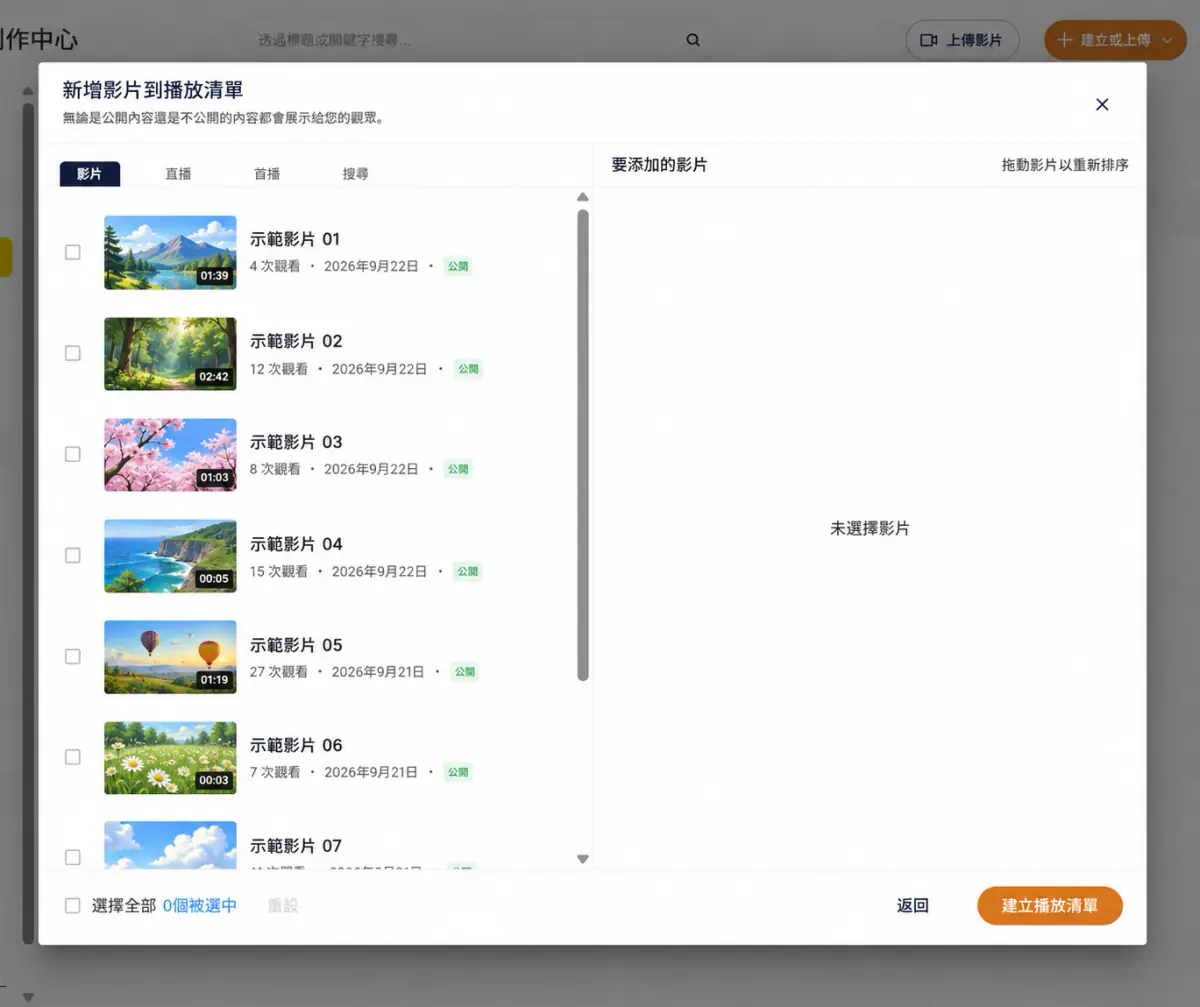
Task: Click the 要添加的影片 panel heading
Action: (659, 164)
